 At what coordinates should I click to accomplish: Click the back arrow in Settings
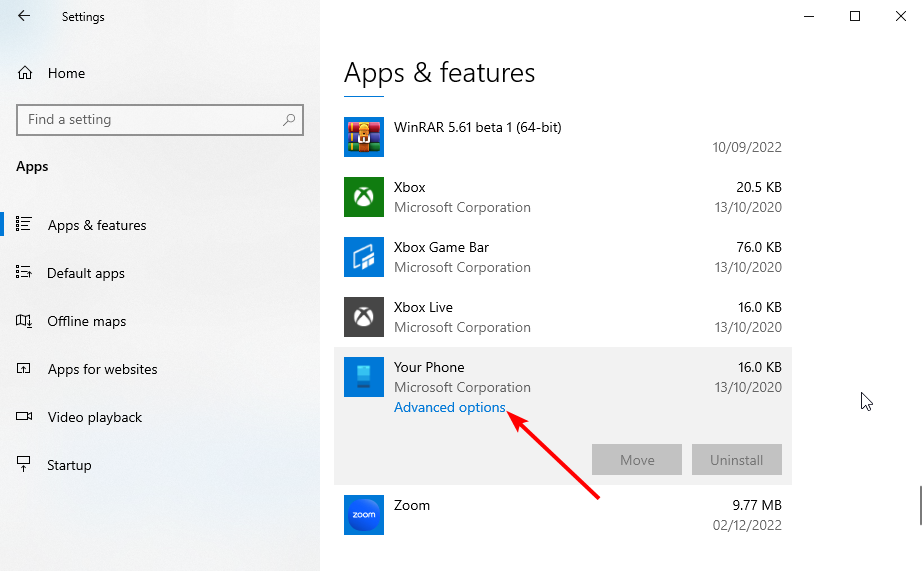(24, 16)
